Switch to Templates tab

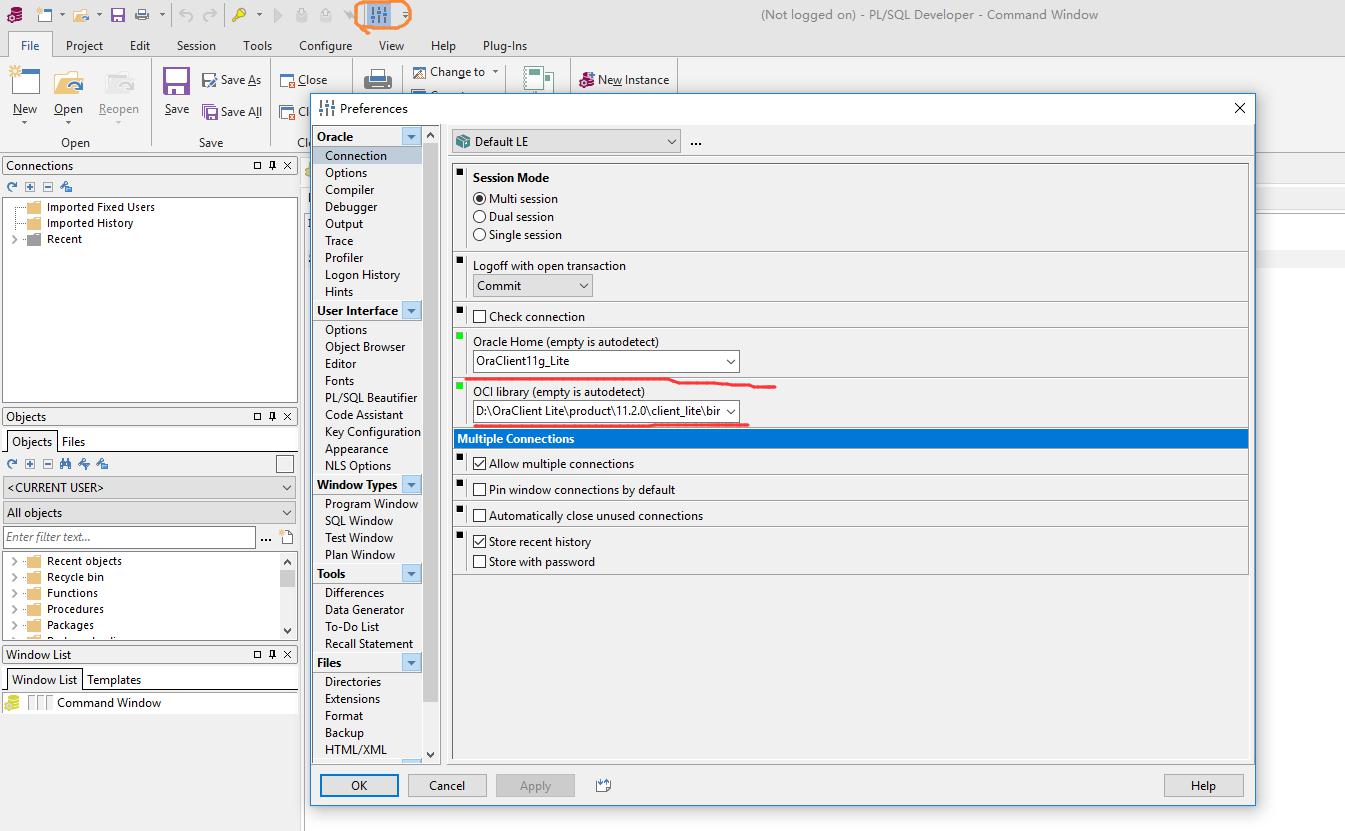(114, 680)
